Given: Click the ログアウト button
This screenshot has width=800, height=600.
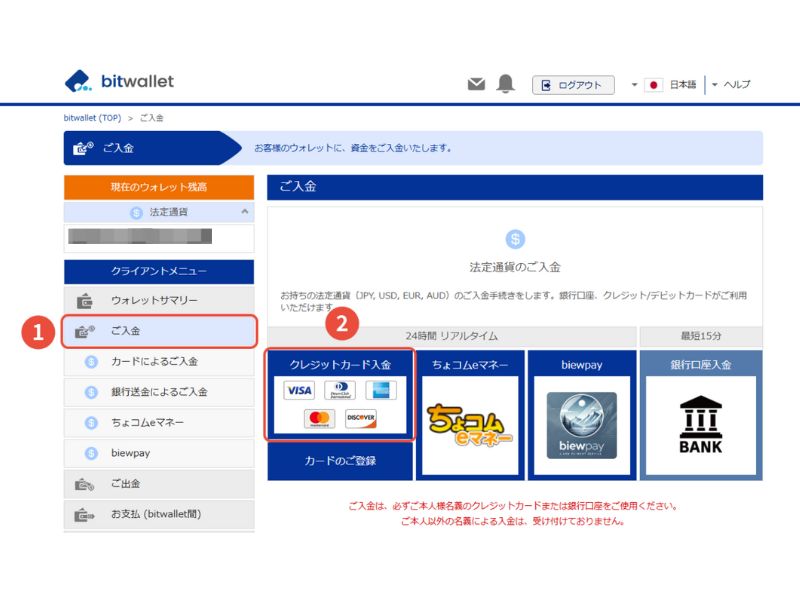Looking at the screenshot, I should click(x=575, y=85).
